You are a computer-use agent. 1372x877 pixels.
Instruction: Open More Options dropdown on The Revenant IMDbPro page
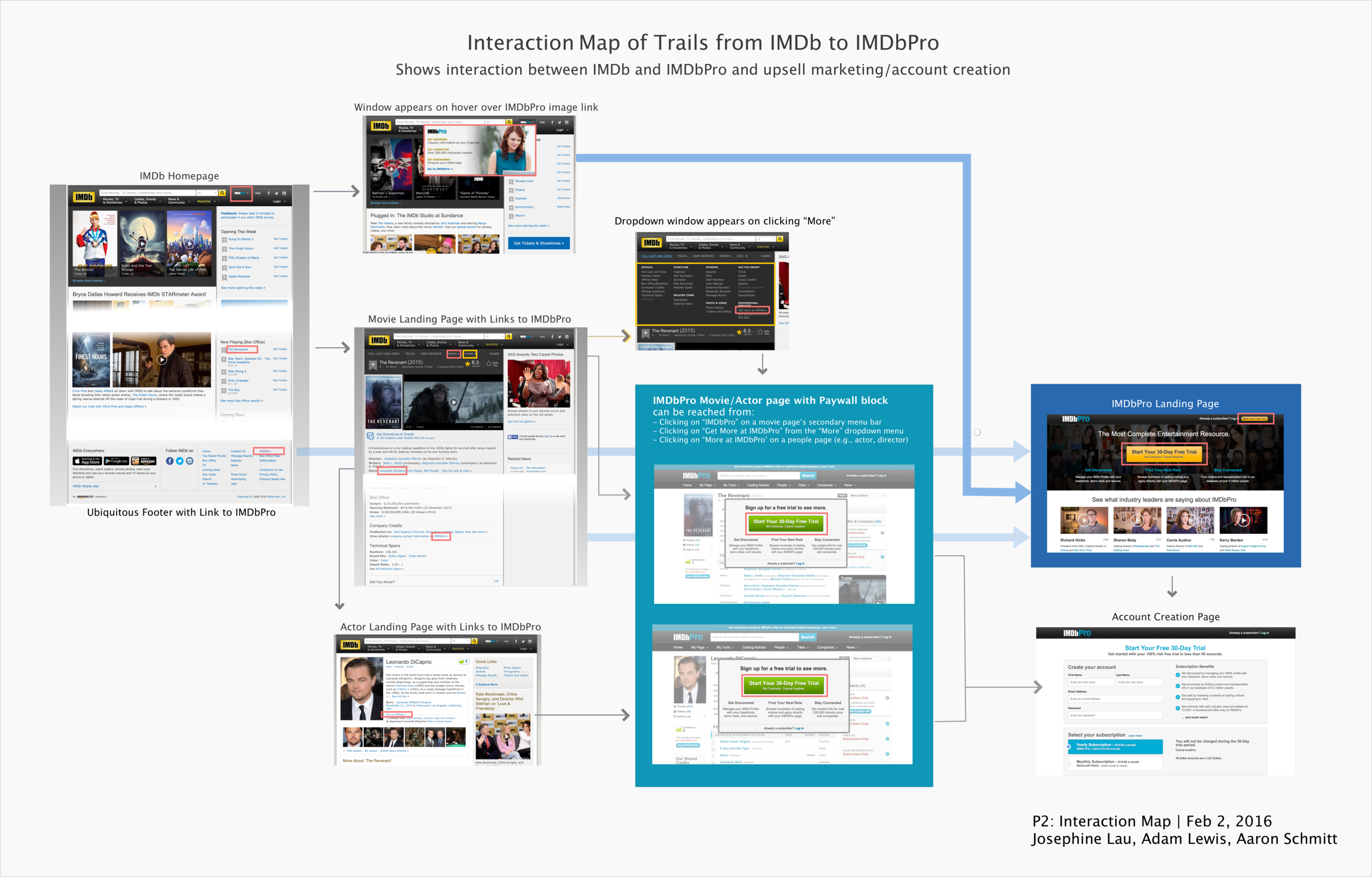point(867,496)
